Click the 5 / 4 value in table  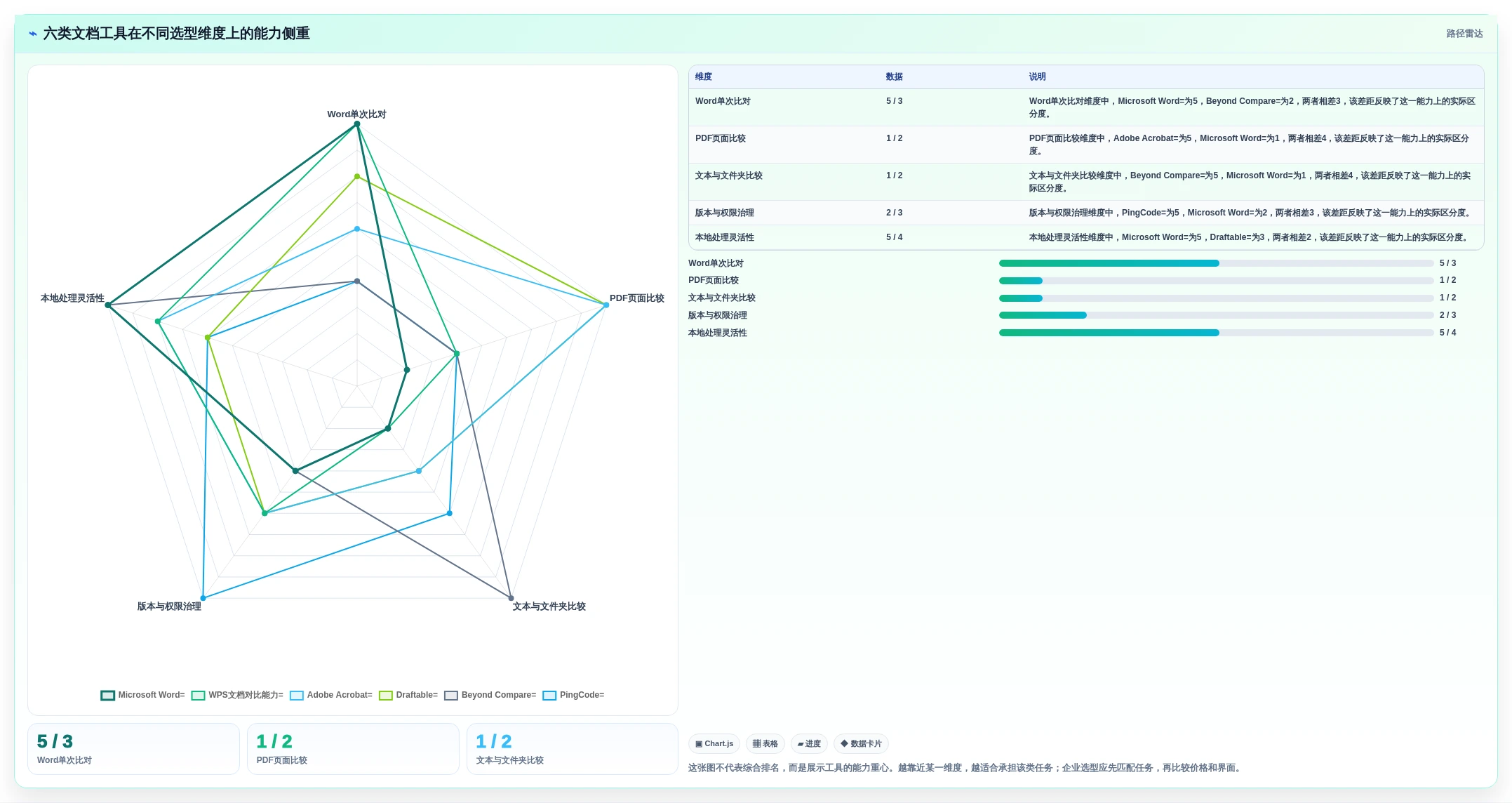point(895,237)
